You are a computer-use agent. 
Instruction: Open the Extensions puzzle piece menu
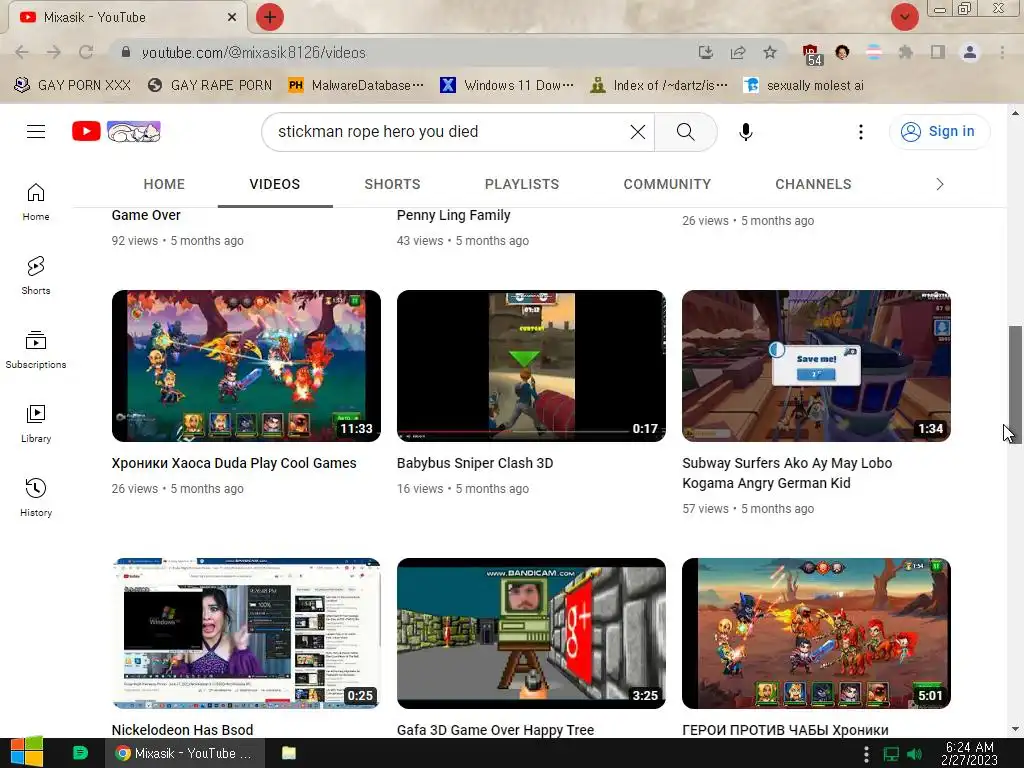(905, 52)
